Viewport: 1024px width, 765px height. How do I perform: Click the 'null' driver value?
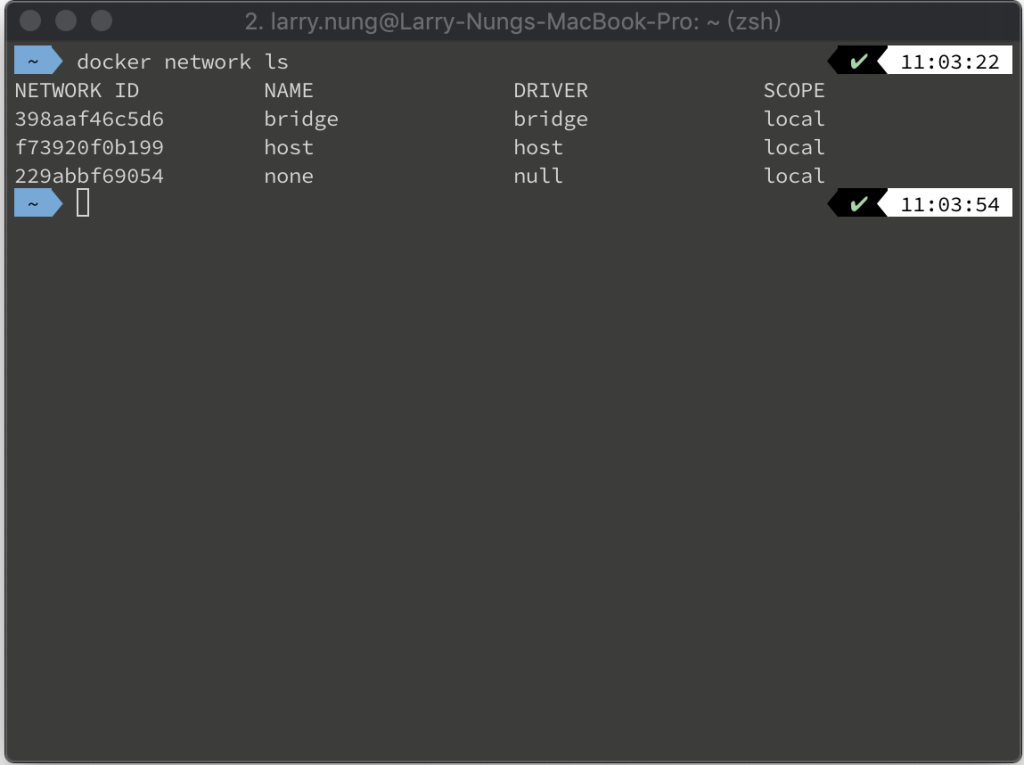[x=538, y=176]
